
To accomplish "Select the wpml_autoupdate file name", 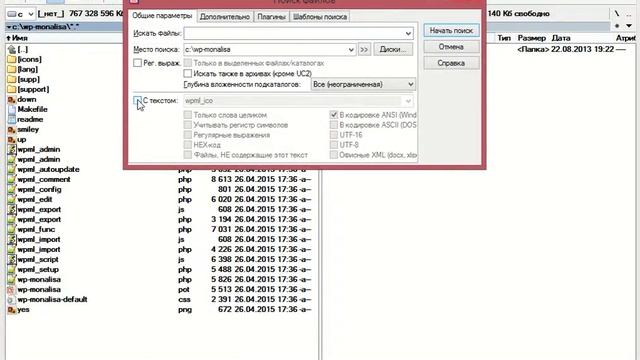I will (48, 169).
